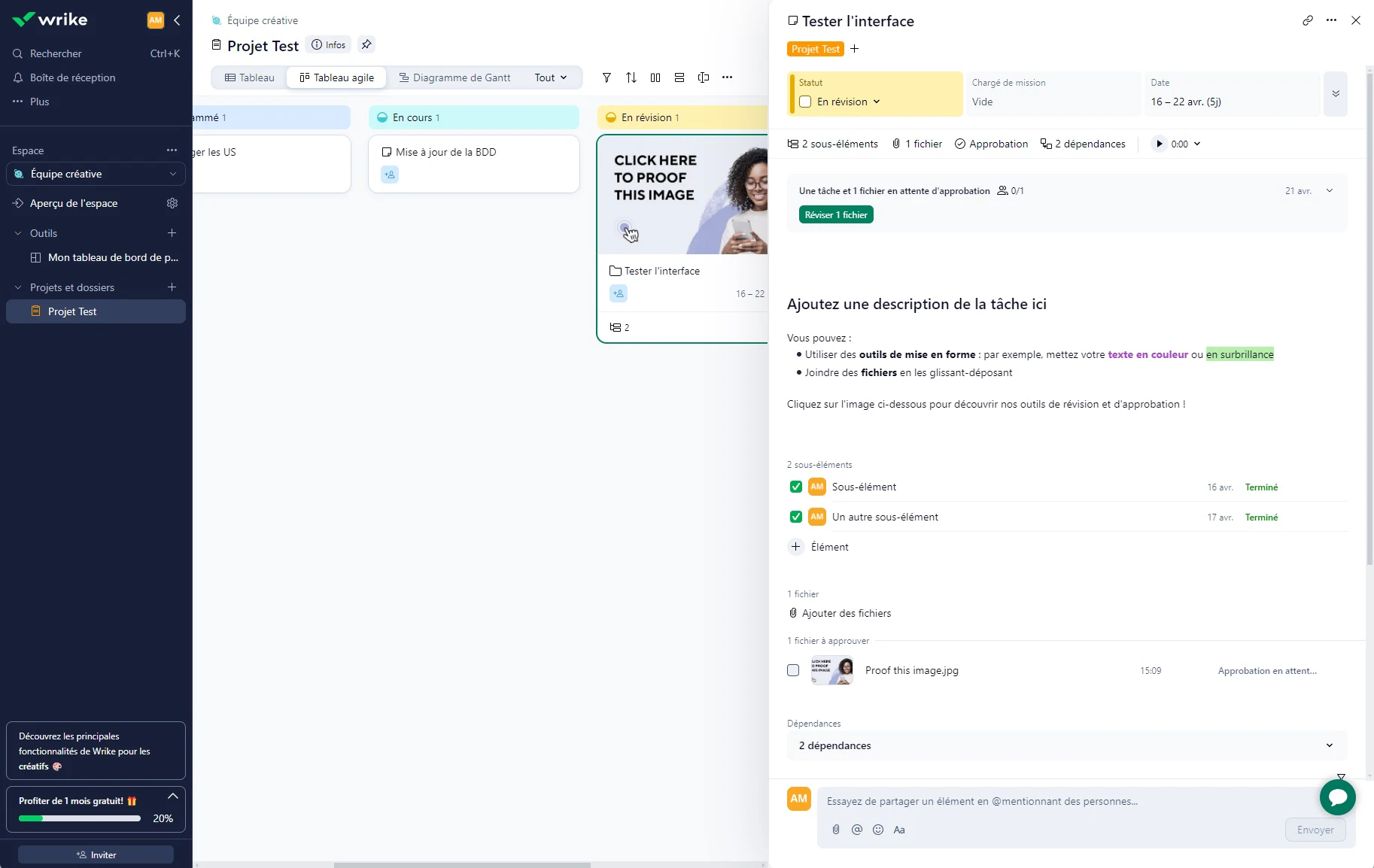Open the Tout view dropdown

551,77
